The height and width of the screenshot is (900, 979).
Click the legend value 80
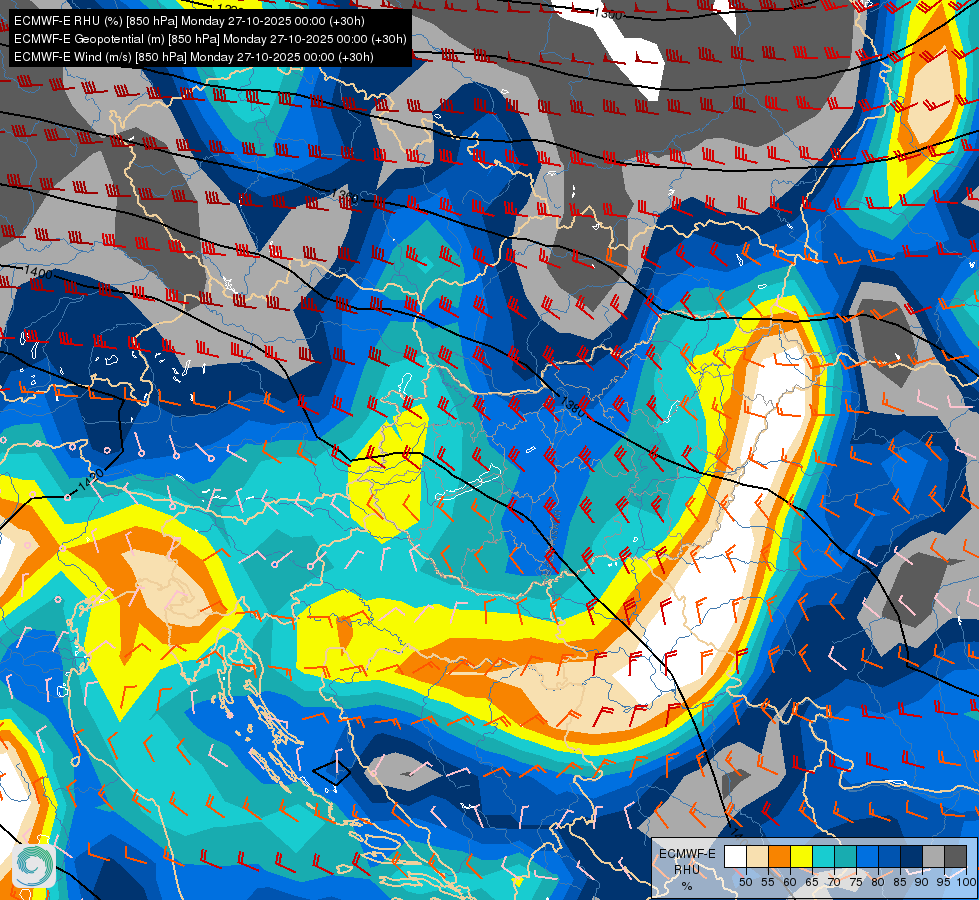tap(878, 882)
